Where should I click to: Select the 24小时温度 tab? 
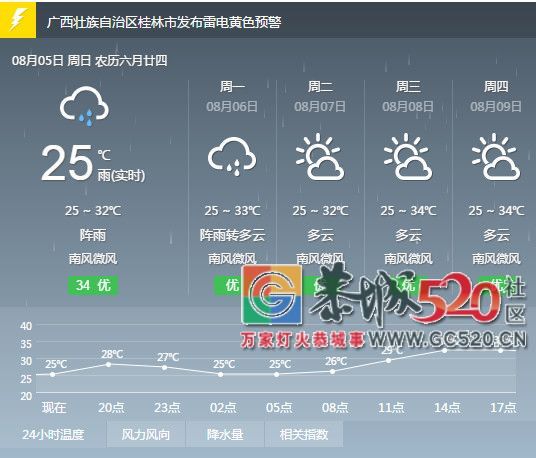(53, 434)
